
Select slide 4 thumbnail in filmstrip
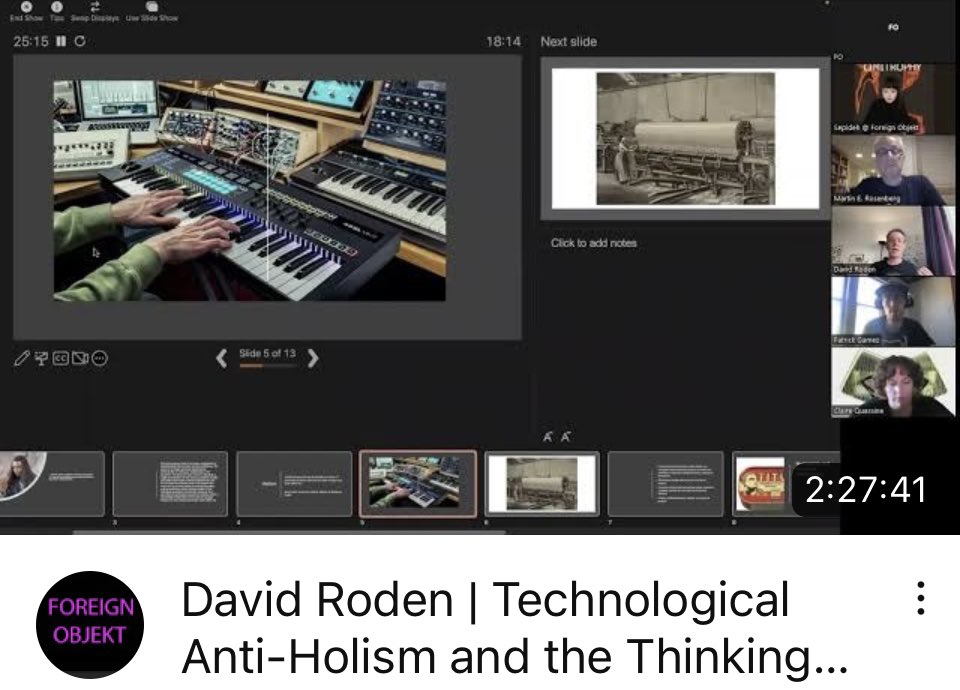pyautogui.click(x=294, y=484)
